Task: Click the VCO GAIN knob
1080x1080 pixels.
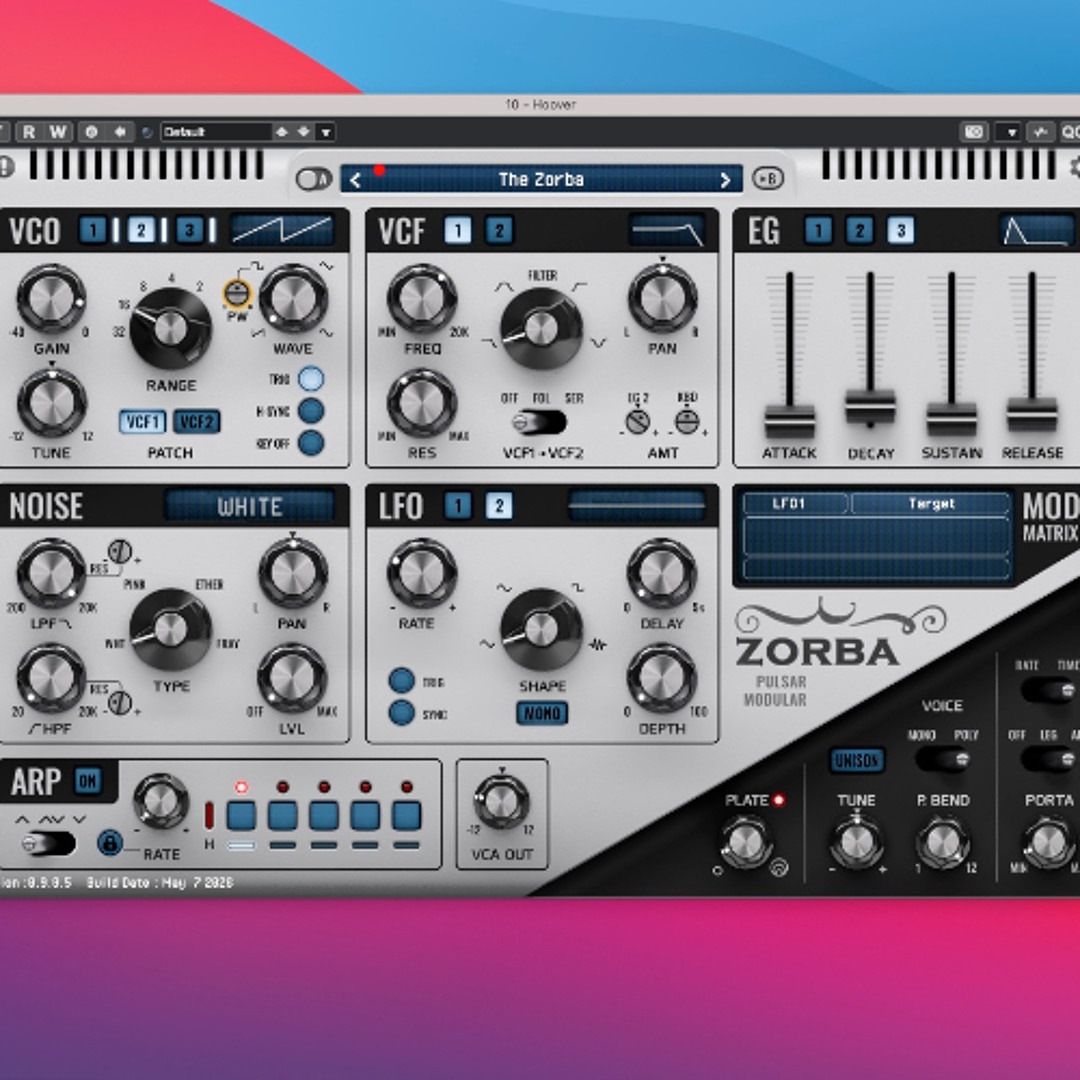Action: (x=51, y=298)
